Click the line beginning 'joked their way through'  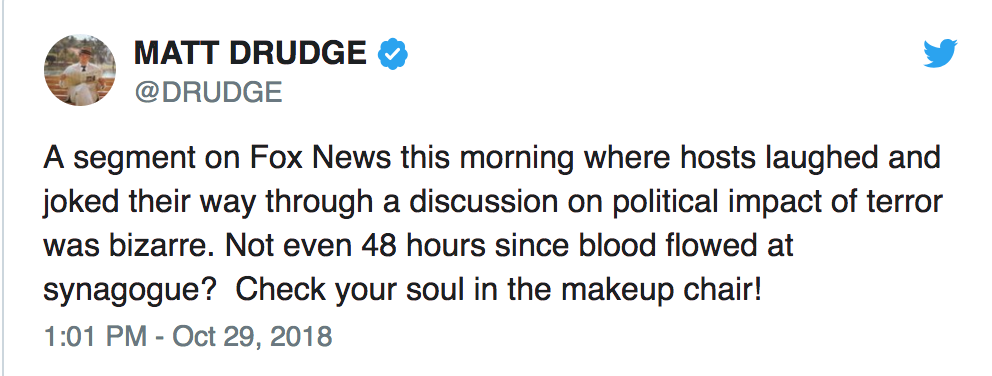click(493, 203)
